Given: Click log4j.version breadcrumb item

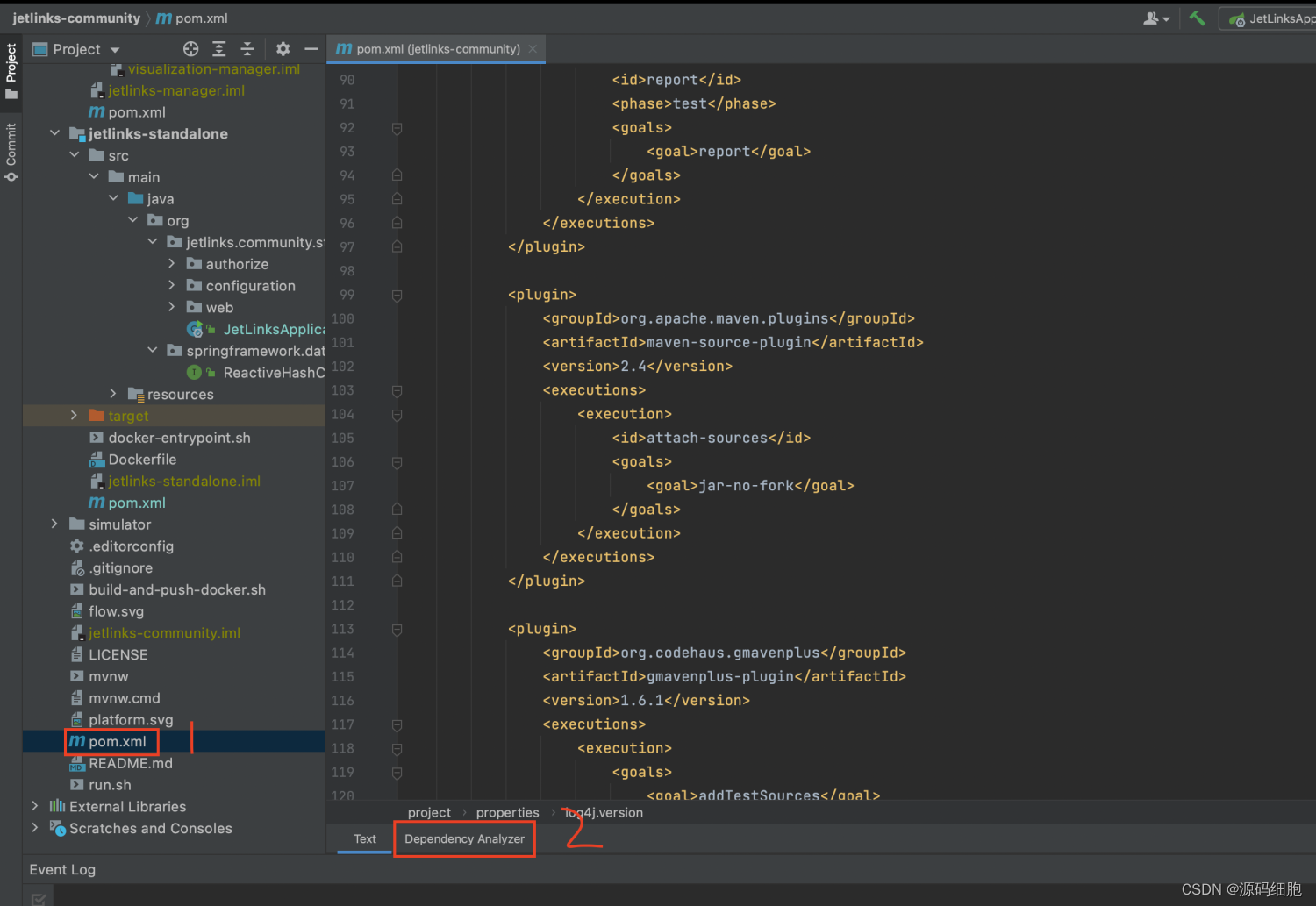Looking at the screenshot, I should pos(604,813).
